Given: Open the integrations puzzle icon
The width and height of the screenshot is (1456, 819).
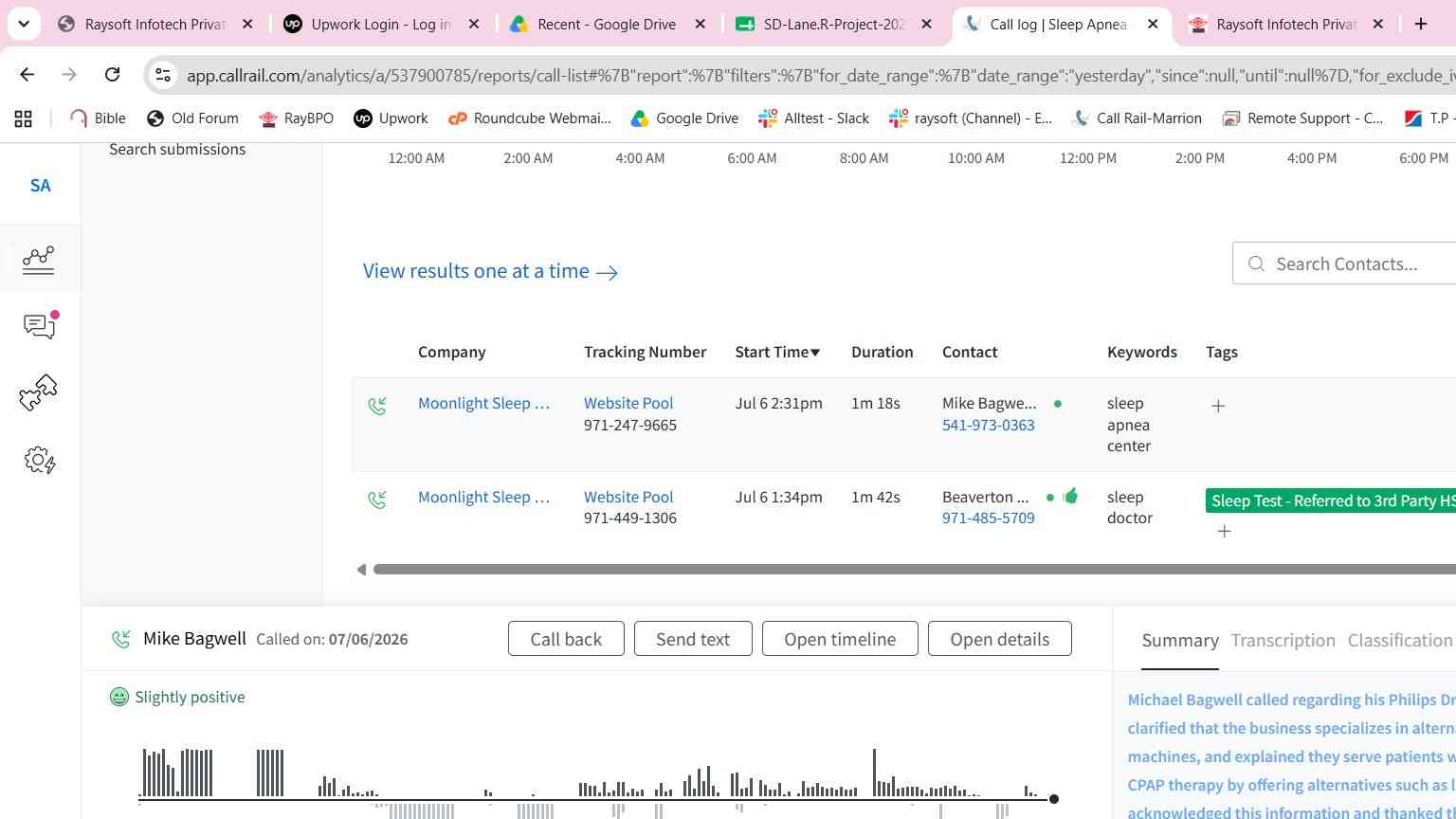Looking at the screenshot, I should (39, 392).
